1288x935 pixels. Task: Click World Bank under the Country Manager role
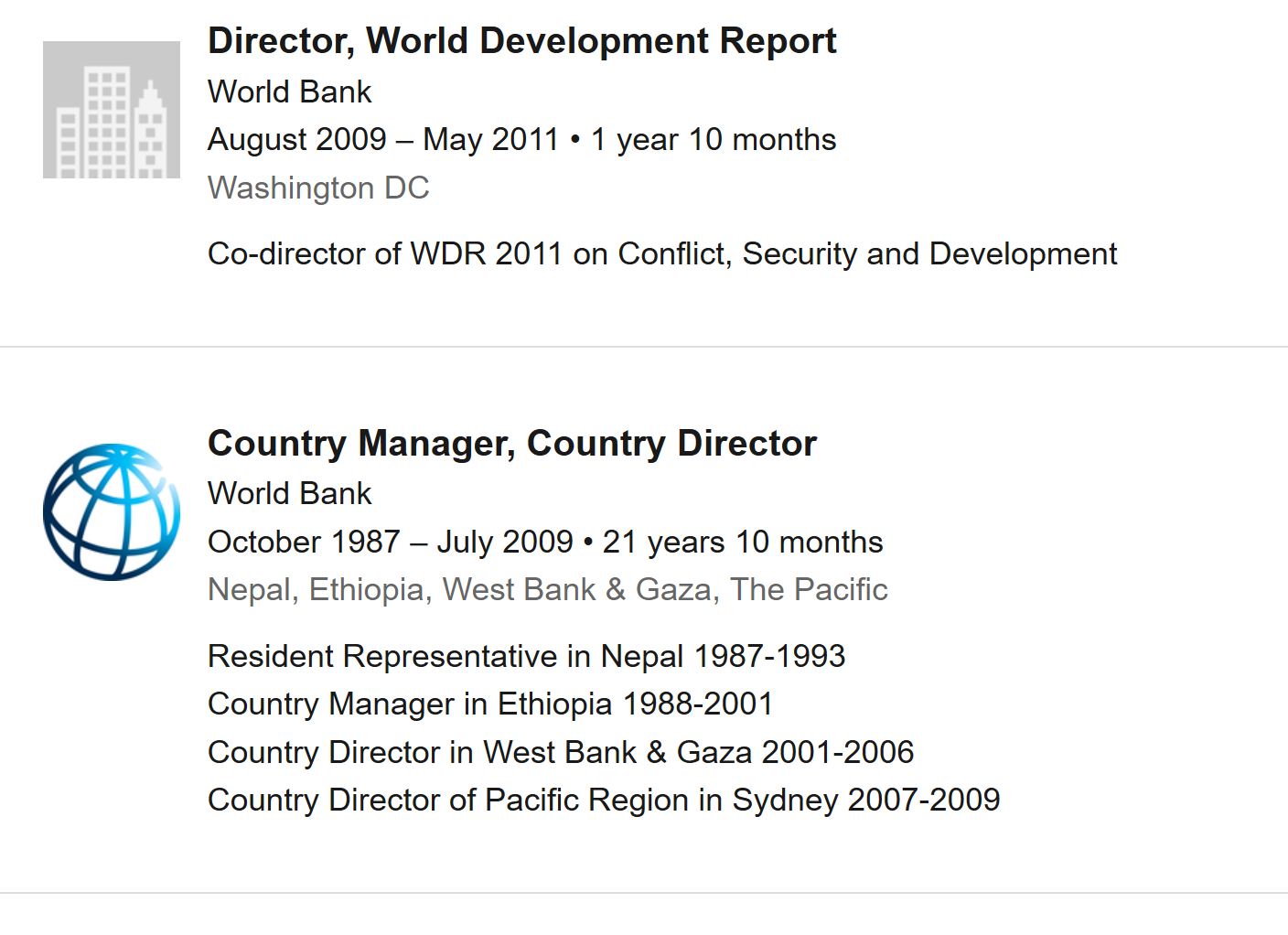pyautogui.click(x=289, y=494)
